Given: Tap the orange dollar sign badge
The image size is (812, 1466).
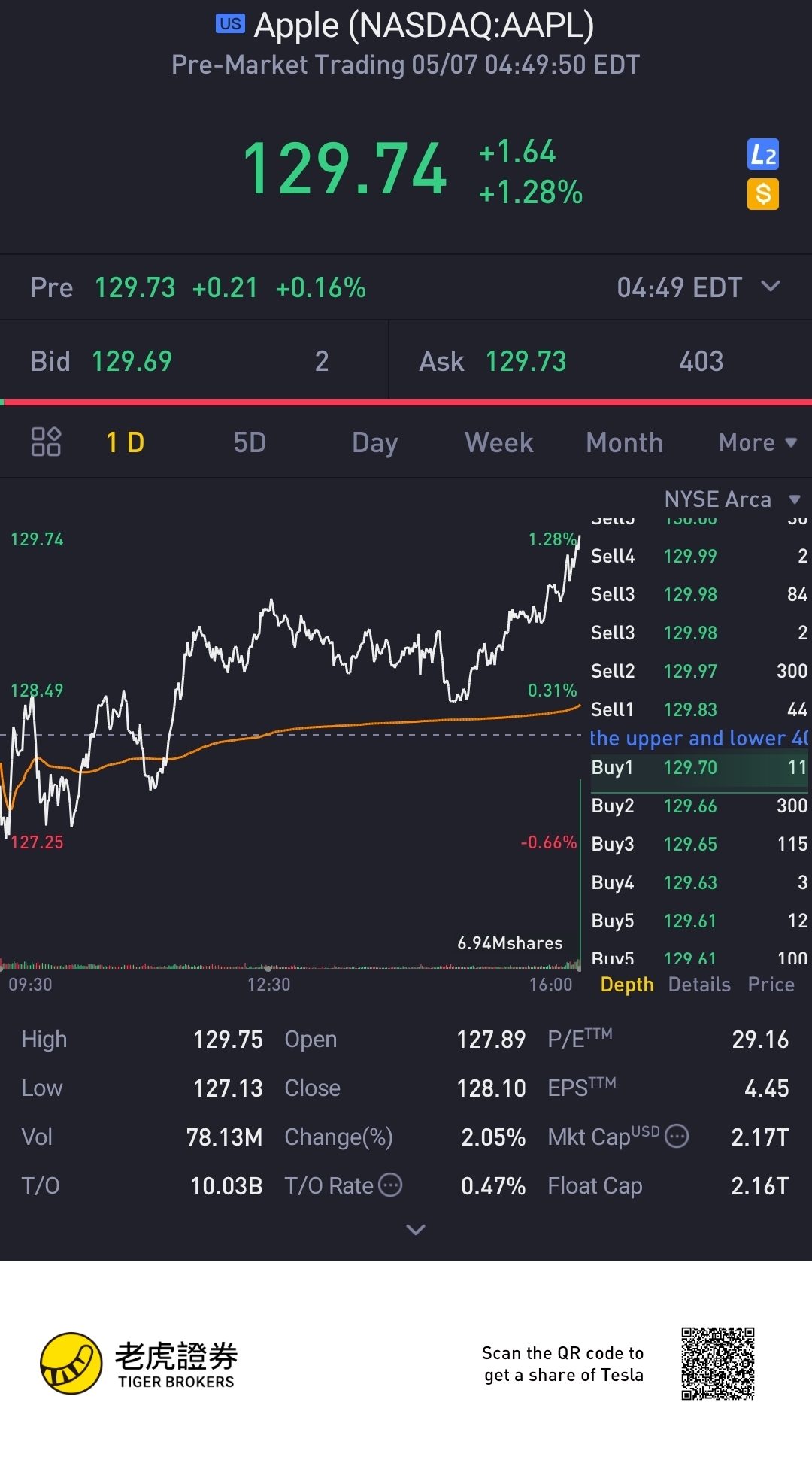Looking at the screenshot, I should tap(762, 194).
